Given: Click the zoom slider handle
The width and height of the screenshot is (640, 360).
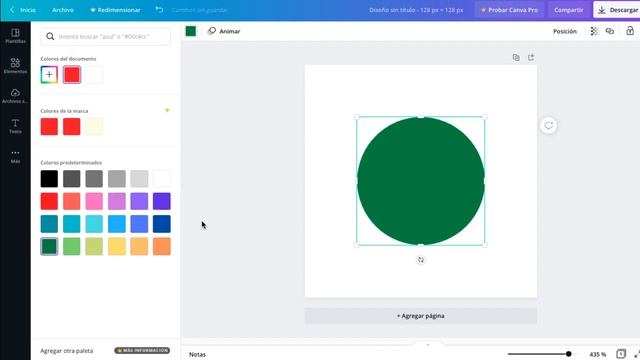Looking at the screenshot, I should tap(568, 354).
